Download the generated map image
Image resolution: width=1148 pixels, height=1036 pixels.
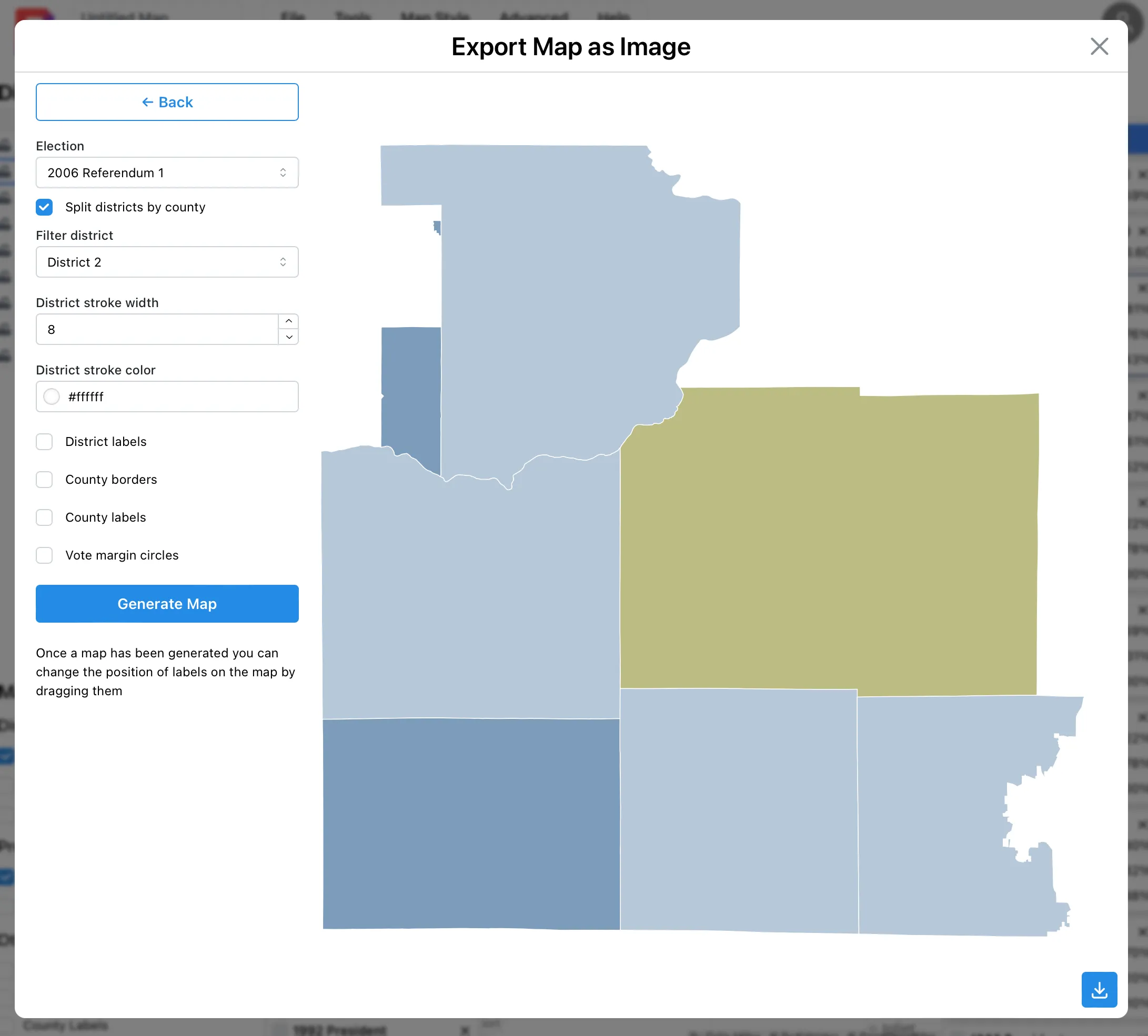pos(1100,989)
